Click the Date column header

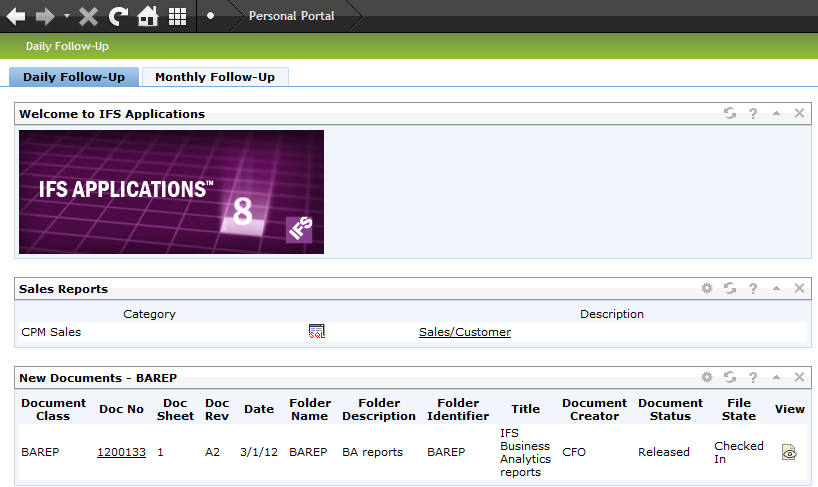tap(259, 409)
